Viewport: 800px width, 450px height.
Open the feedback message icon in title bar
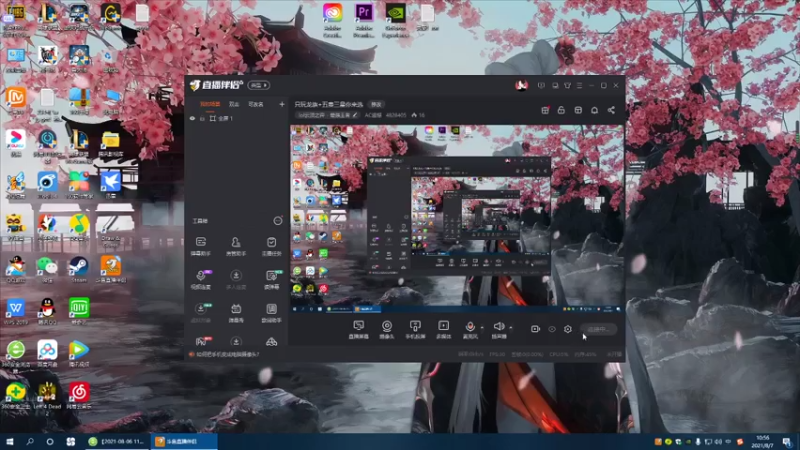click(541, 86)
